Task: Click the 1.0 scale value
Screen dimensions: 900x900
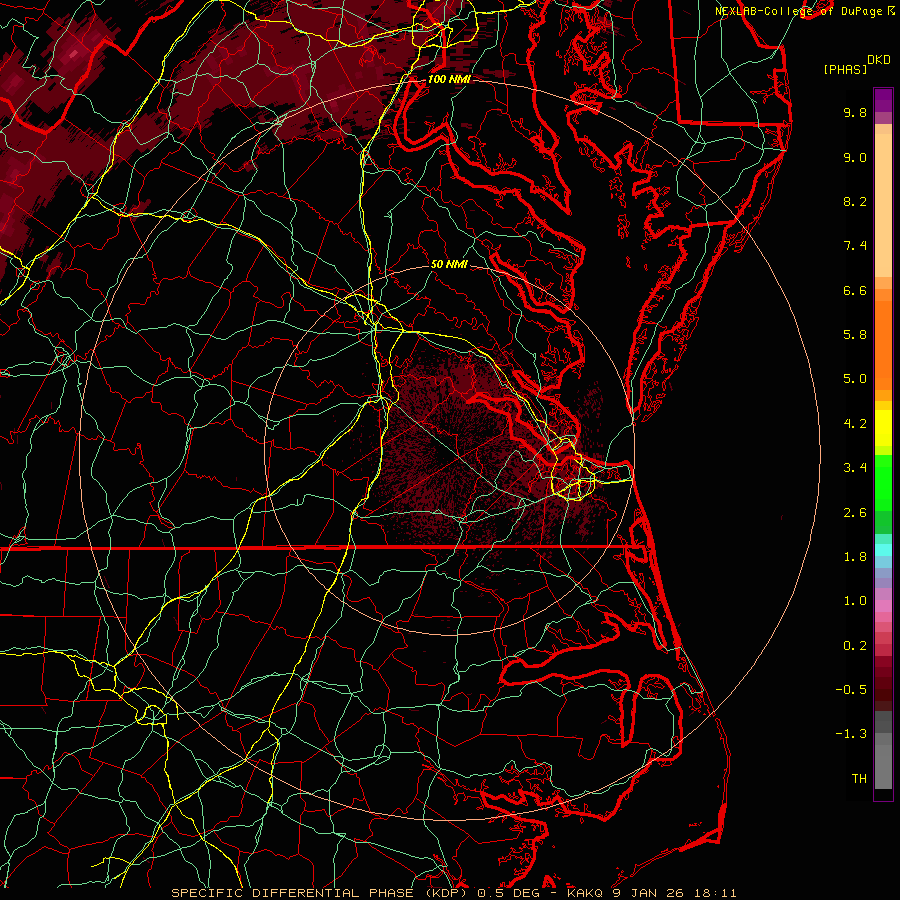Action: pos(855,601)
